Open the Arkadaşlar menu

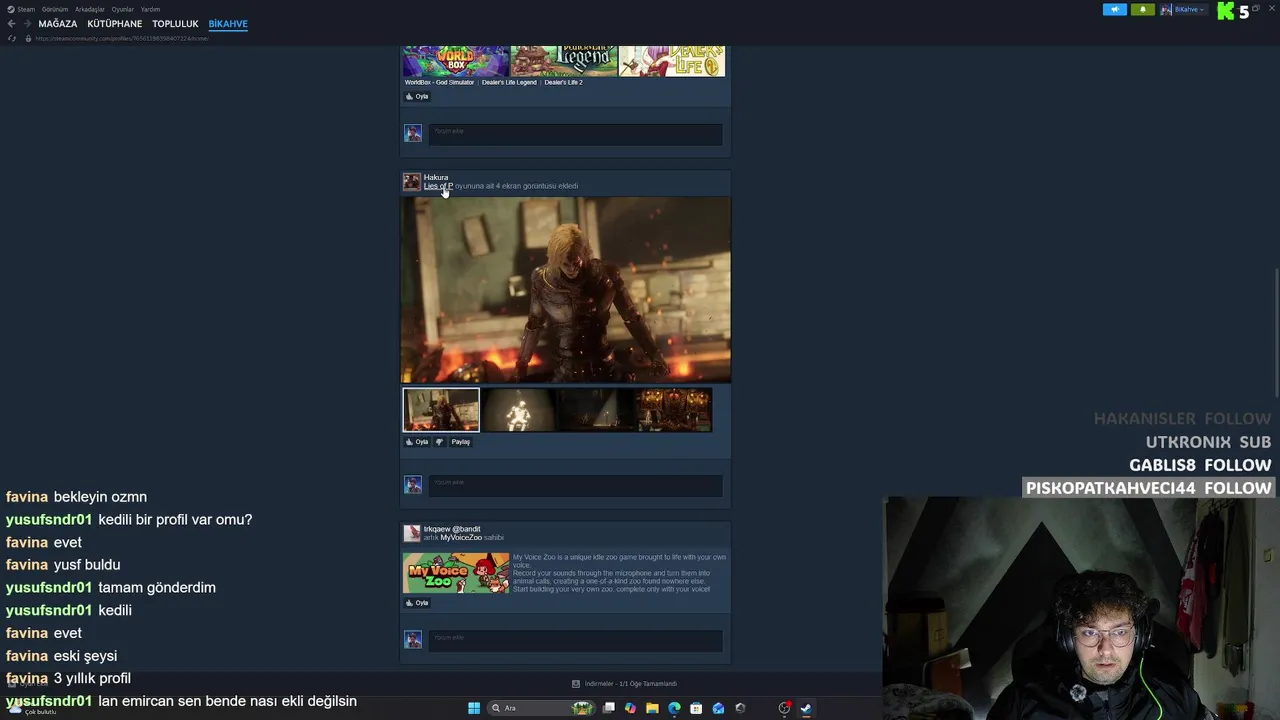click(89, 9)
